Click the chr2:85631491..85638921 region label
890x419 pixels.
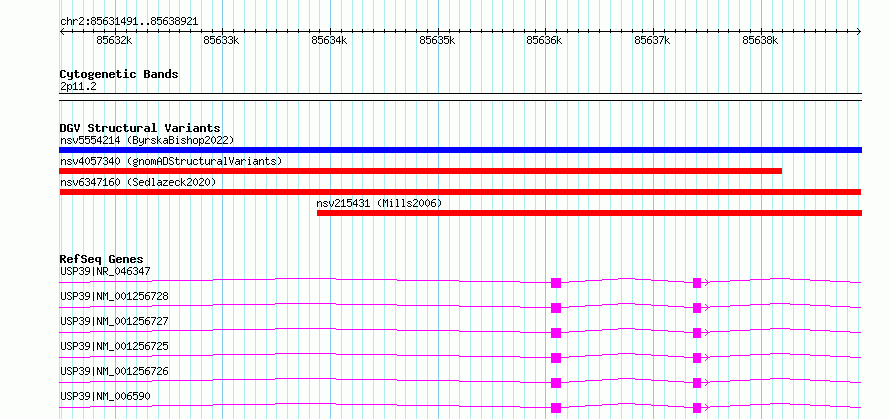click(129, 22)
